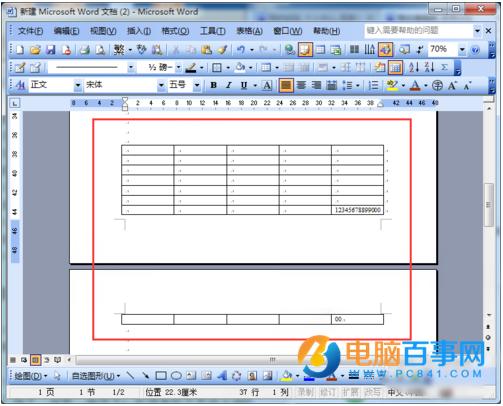The width and height of the screenshot is (503, 406).
Task: Select the Oval drawing tool
Action: [176, 376]
